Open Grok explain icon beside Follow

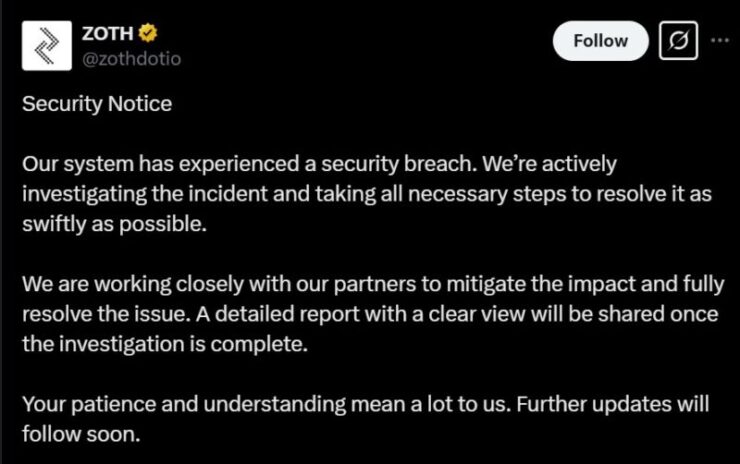click(678, 41)
